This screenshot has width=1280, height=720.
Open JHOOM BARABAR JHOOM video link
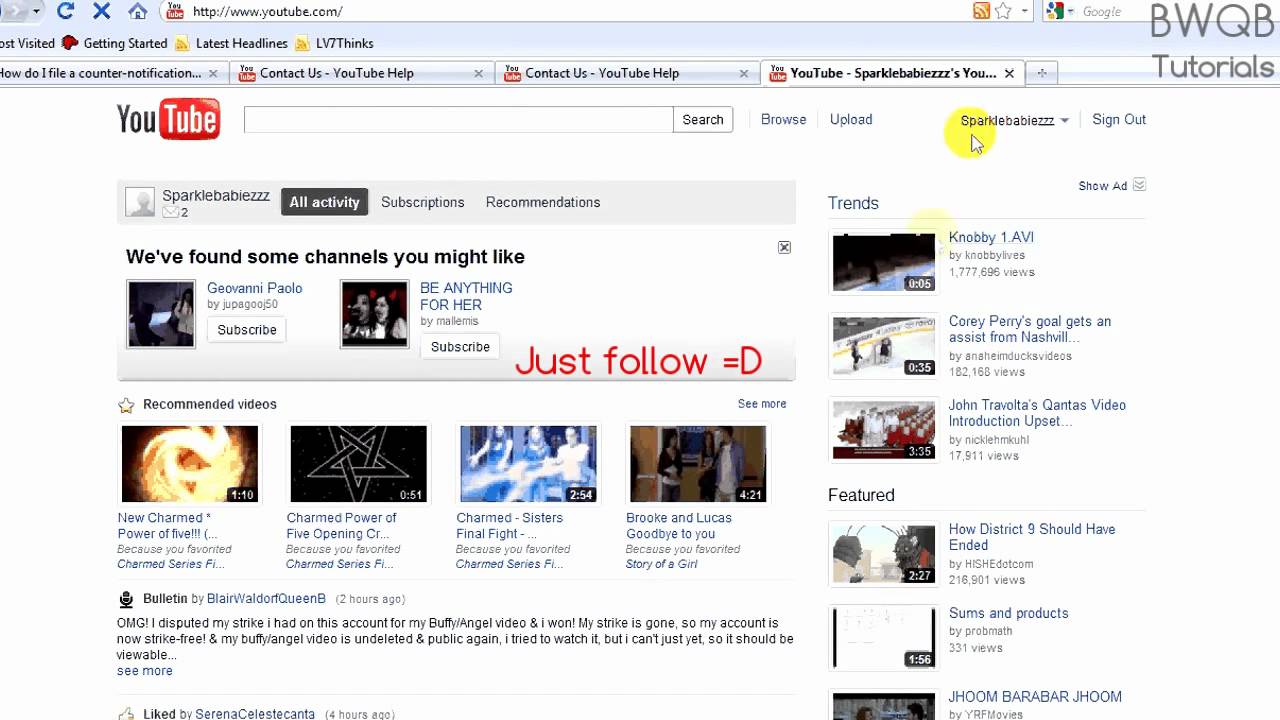[x=1035, y=697]
